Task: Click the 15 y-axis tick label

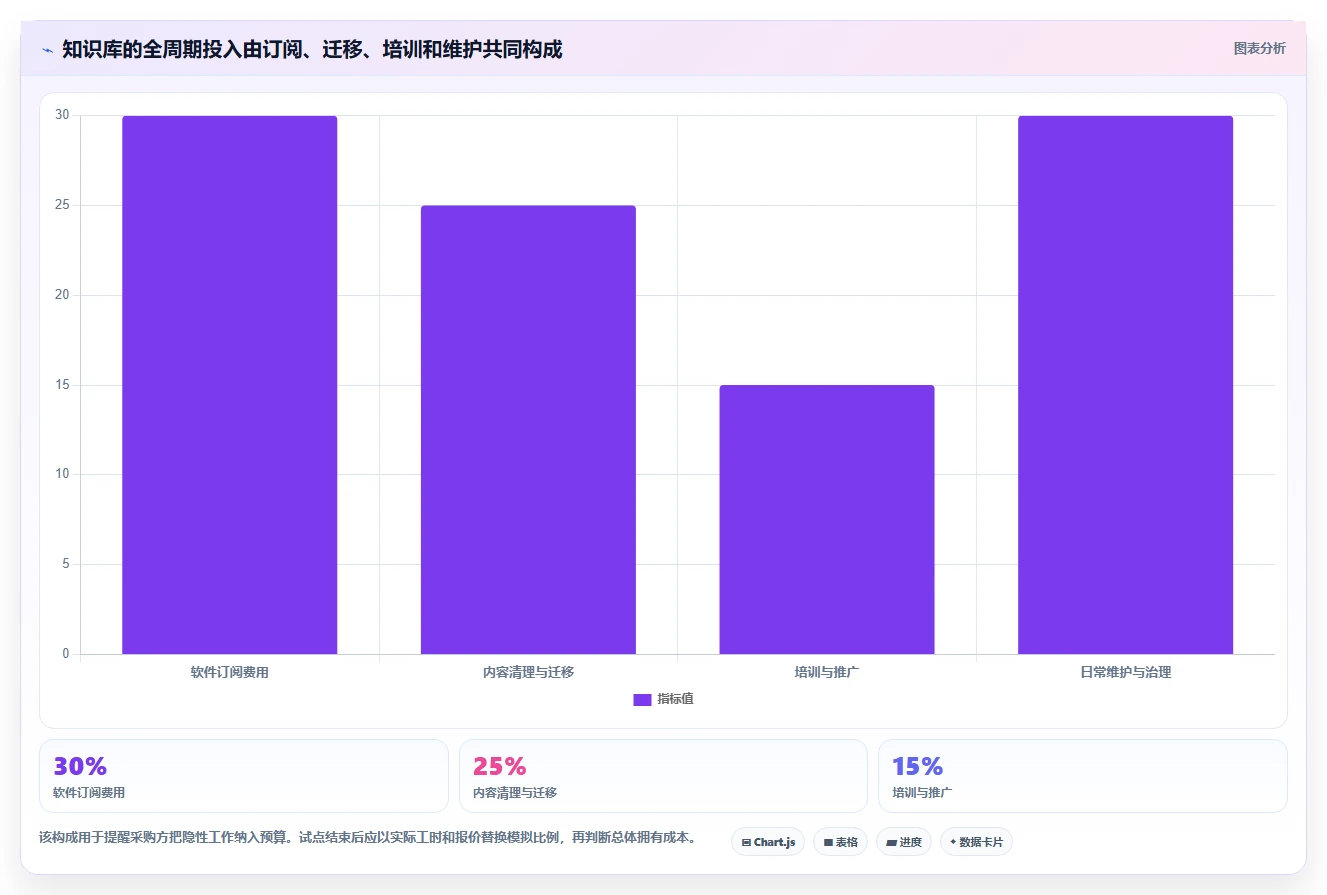Action: (62, 385)
